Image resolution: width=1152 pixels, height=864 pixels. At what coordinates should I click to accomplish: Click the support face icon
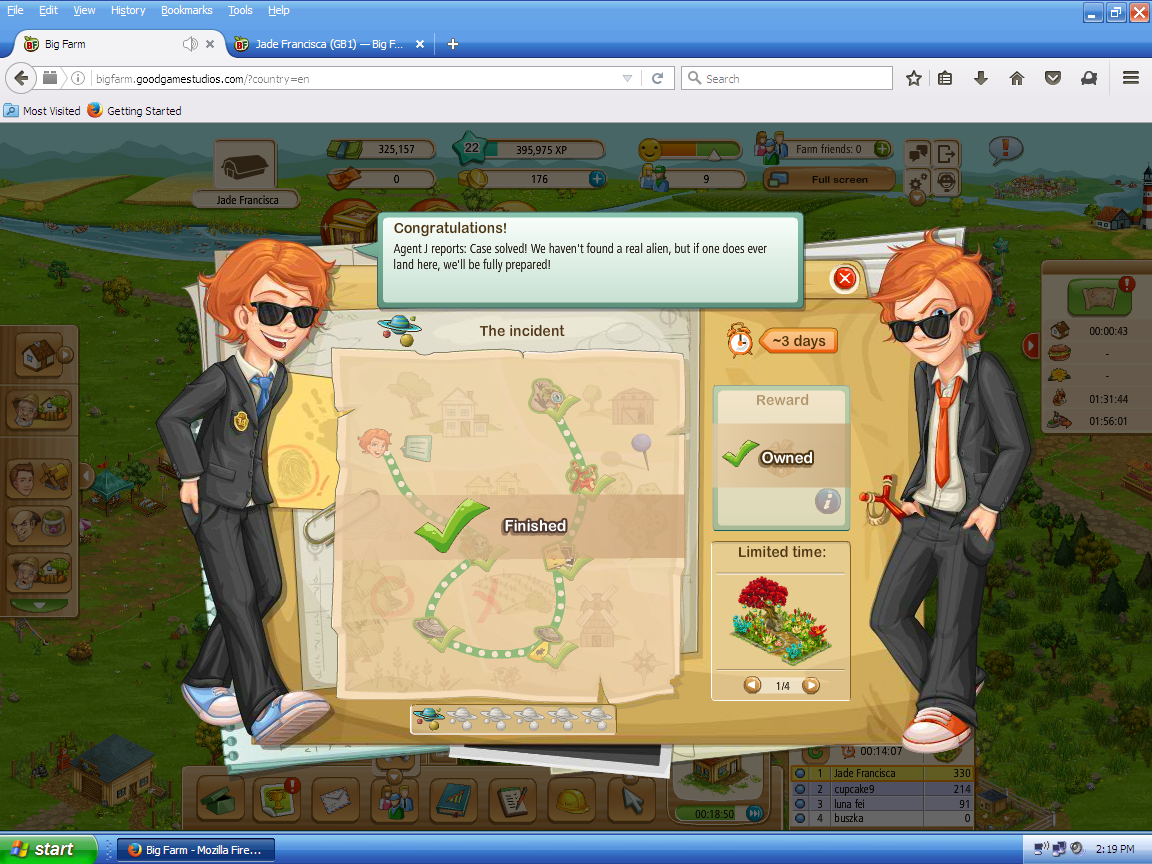(947, 181)
